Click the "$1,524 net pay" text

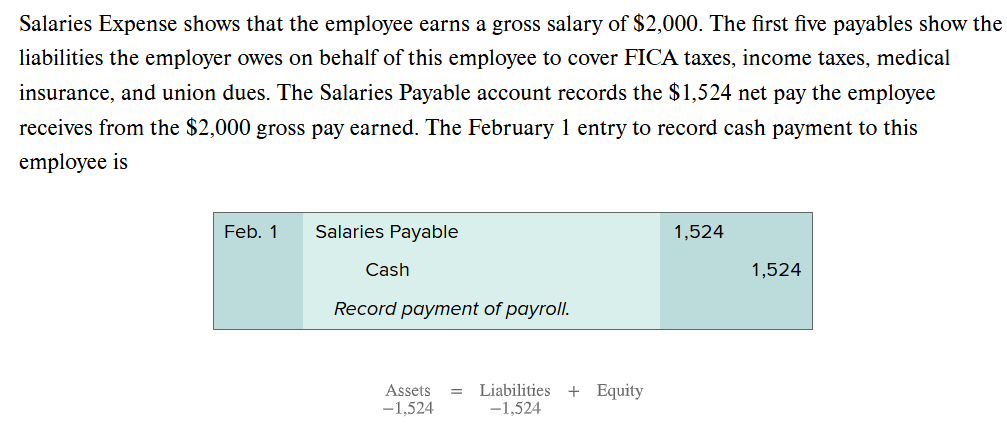(722, 93)
